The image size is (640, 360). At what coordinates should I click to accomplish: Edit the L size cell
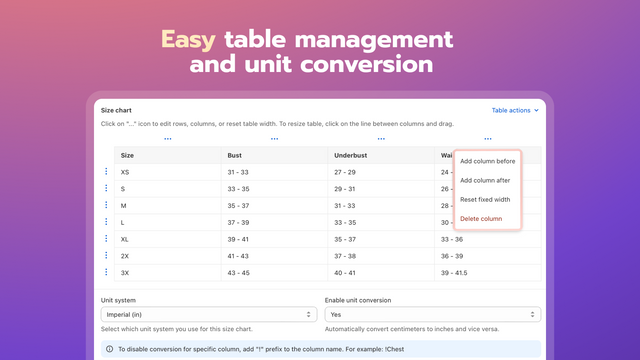tap(168, 222)
